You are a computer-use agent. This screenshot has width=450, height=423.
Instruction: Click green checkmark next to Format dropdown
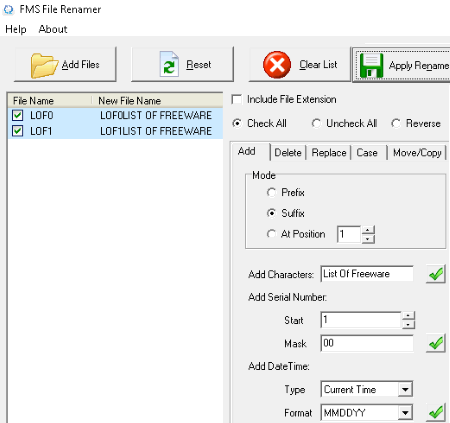tap(436, 412)
